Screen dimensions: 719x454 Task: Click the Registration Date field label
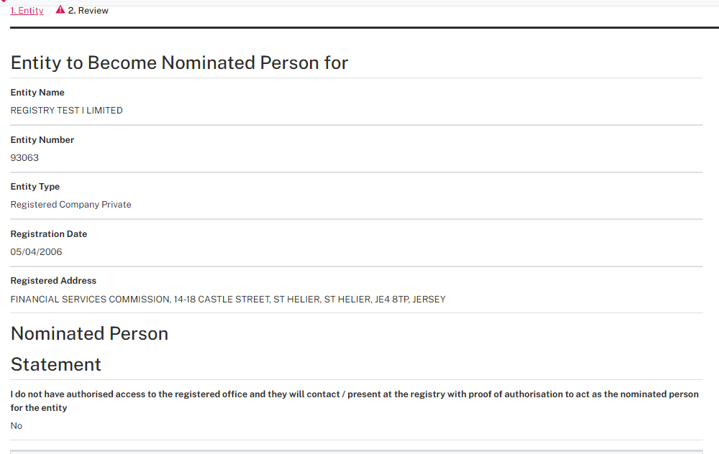pos(48,234)
